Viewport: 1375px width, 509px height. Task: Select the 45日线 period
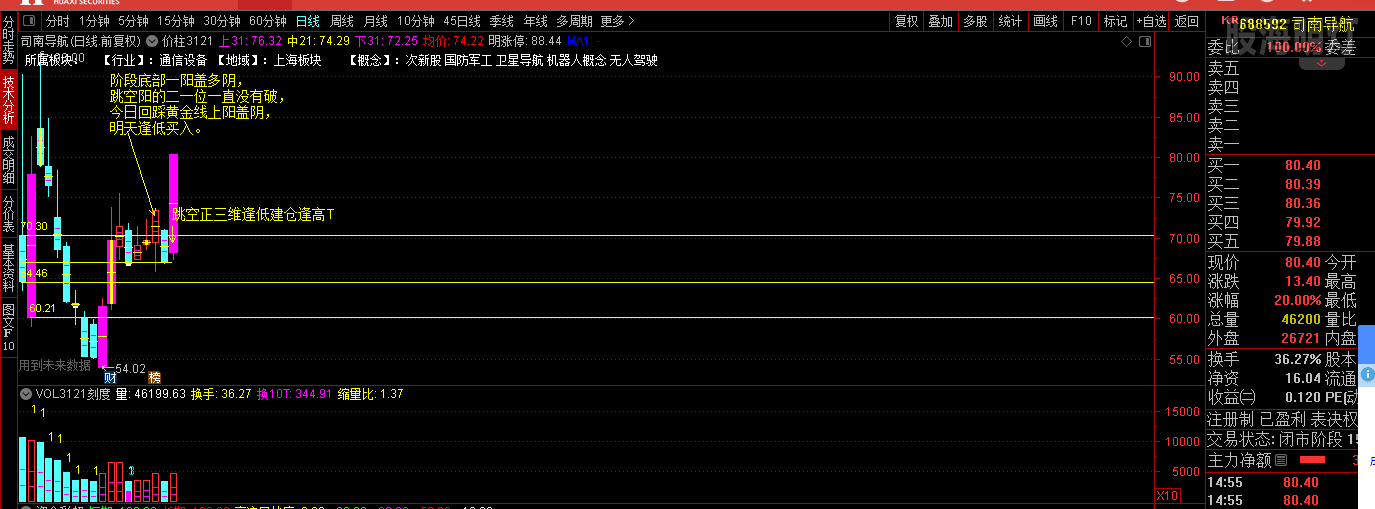coord(462,21)
